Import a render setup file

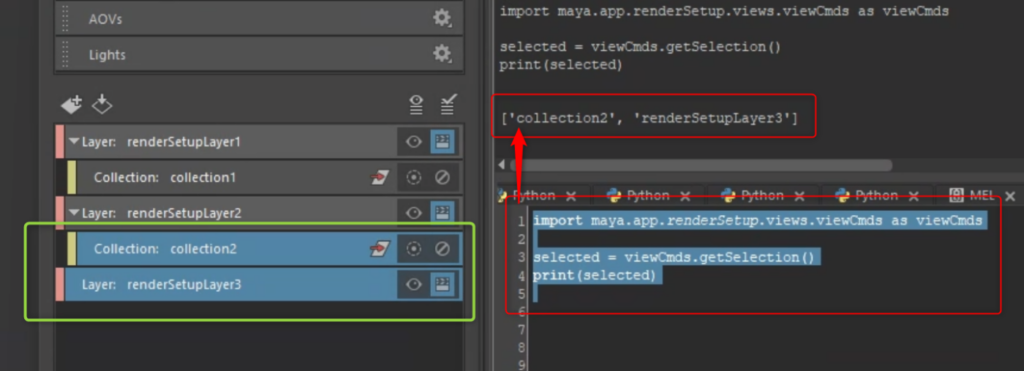pyautogui.click(x=102, y=105)
